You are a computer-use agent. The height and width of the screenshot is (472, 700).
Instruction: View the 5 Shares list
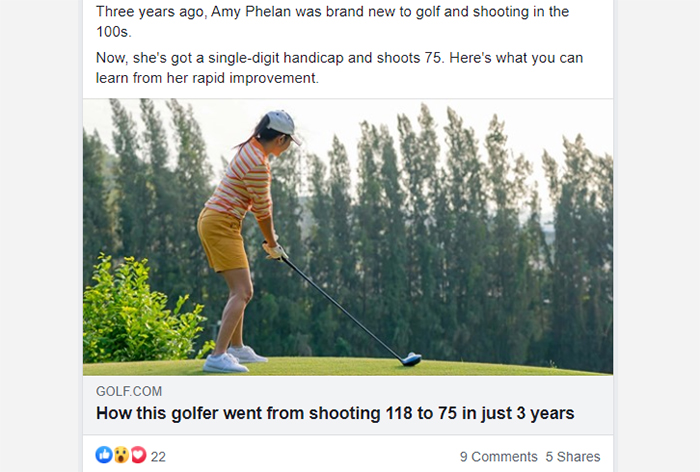pyautogui.click(x=573, y=456)
